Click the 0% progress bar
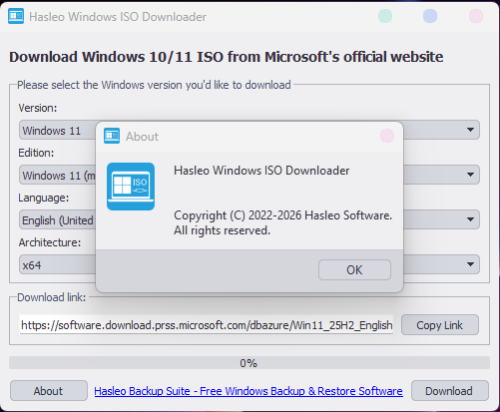Viewport: 500px width, 412px height. click(x=249, y=363)
